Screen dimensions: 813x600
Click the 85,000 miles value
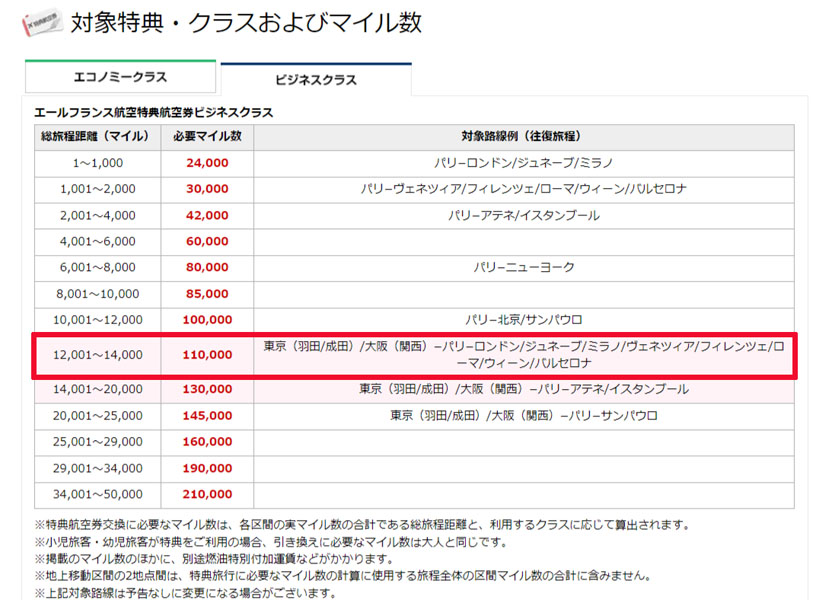(207, 294)
